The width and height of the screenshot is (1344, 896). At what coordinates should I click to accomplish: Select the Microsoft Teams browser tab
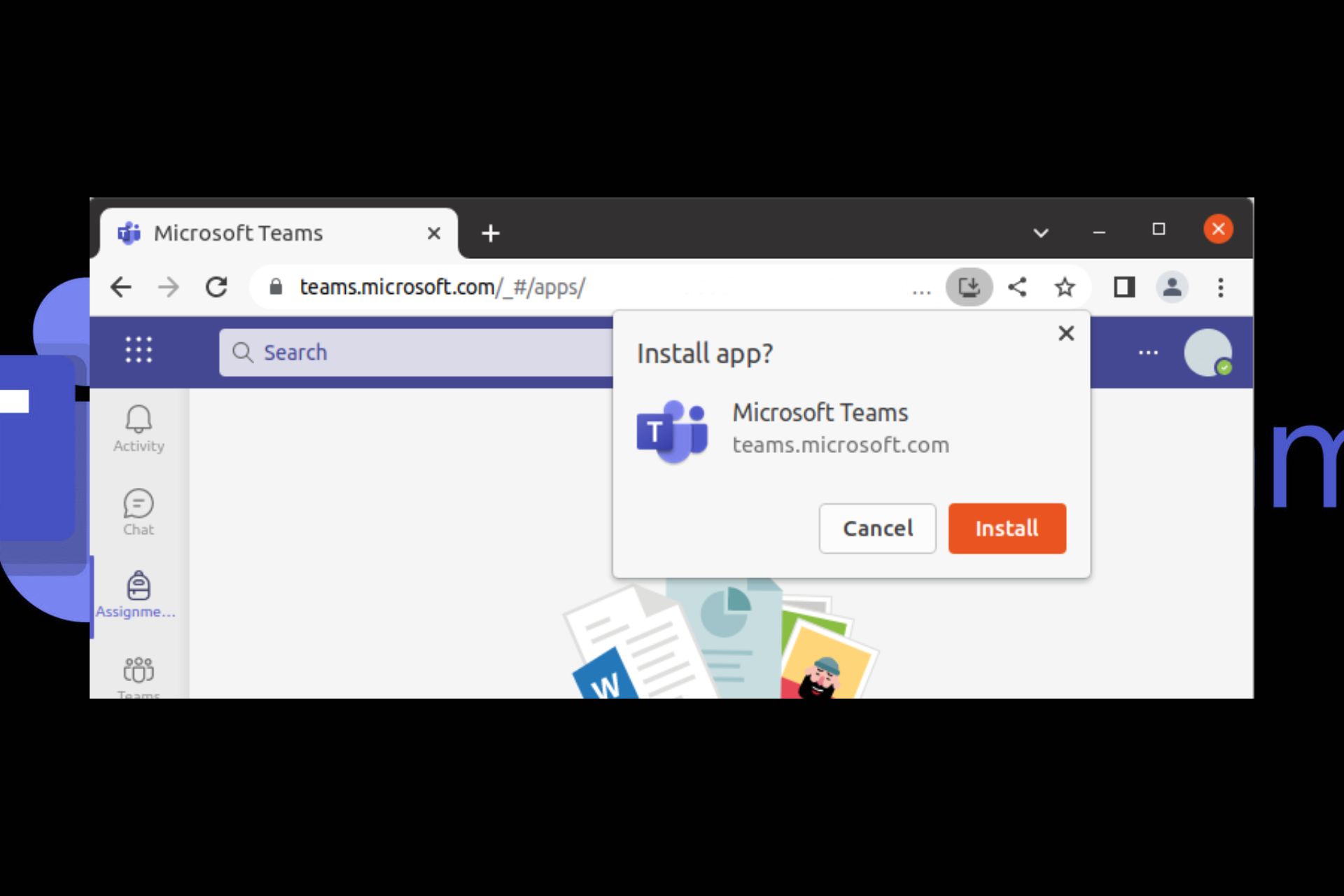[x=238, y=233]
